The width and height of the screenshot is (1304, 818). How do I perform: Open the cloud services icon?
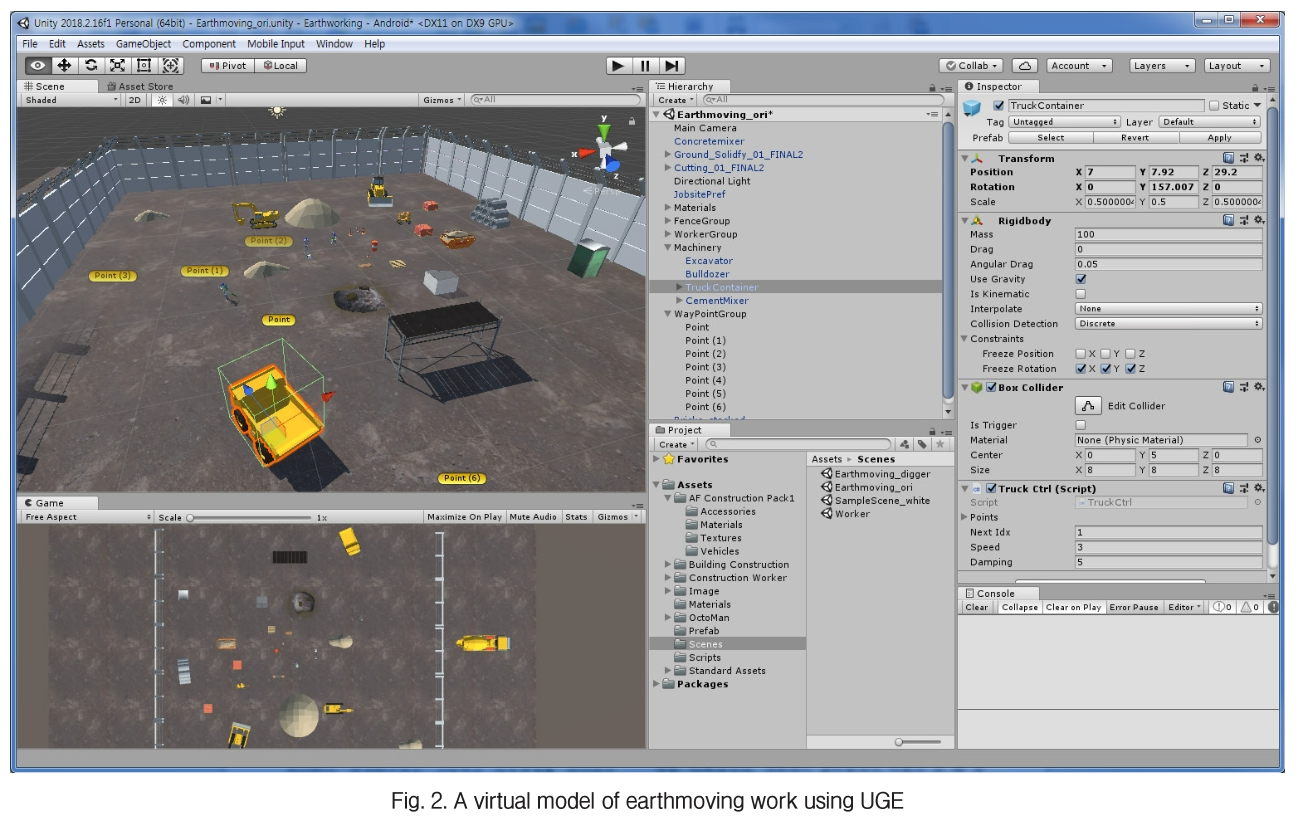click(1024, 65)
